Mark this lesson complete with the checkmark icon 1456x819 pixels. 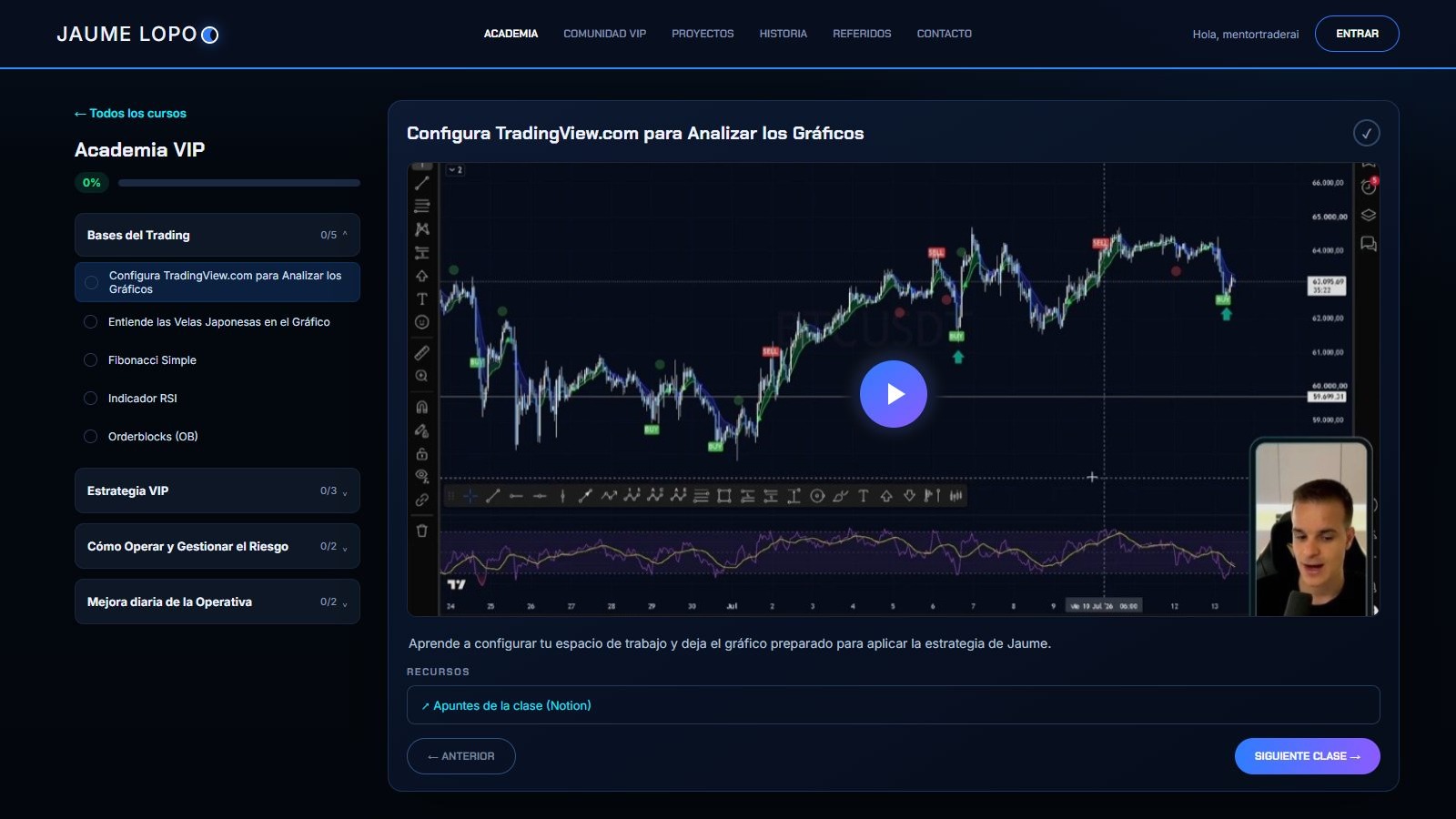[x=1366, y=133]
